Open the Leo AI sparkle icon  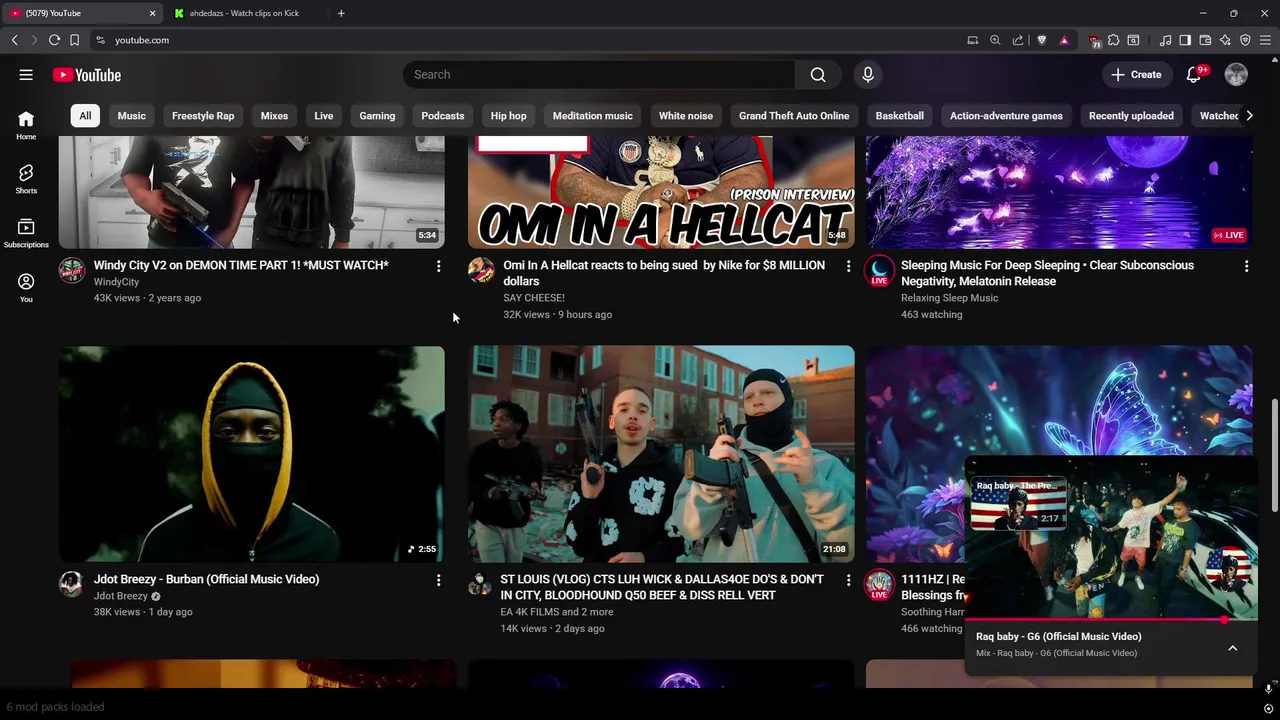1225,40
